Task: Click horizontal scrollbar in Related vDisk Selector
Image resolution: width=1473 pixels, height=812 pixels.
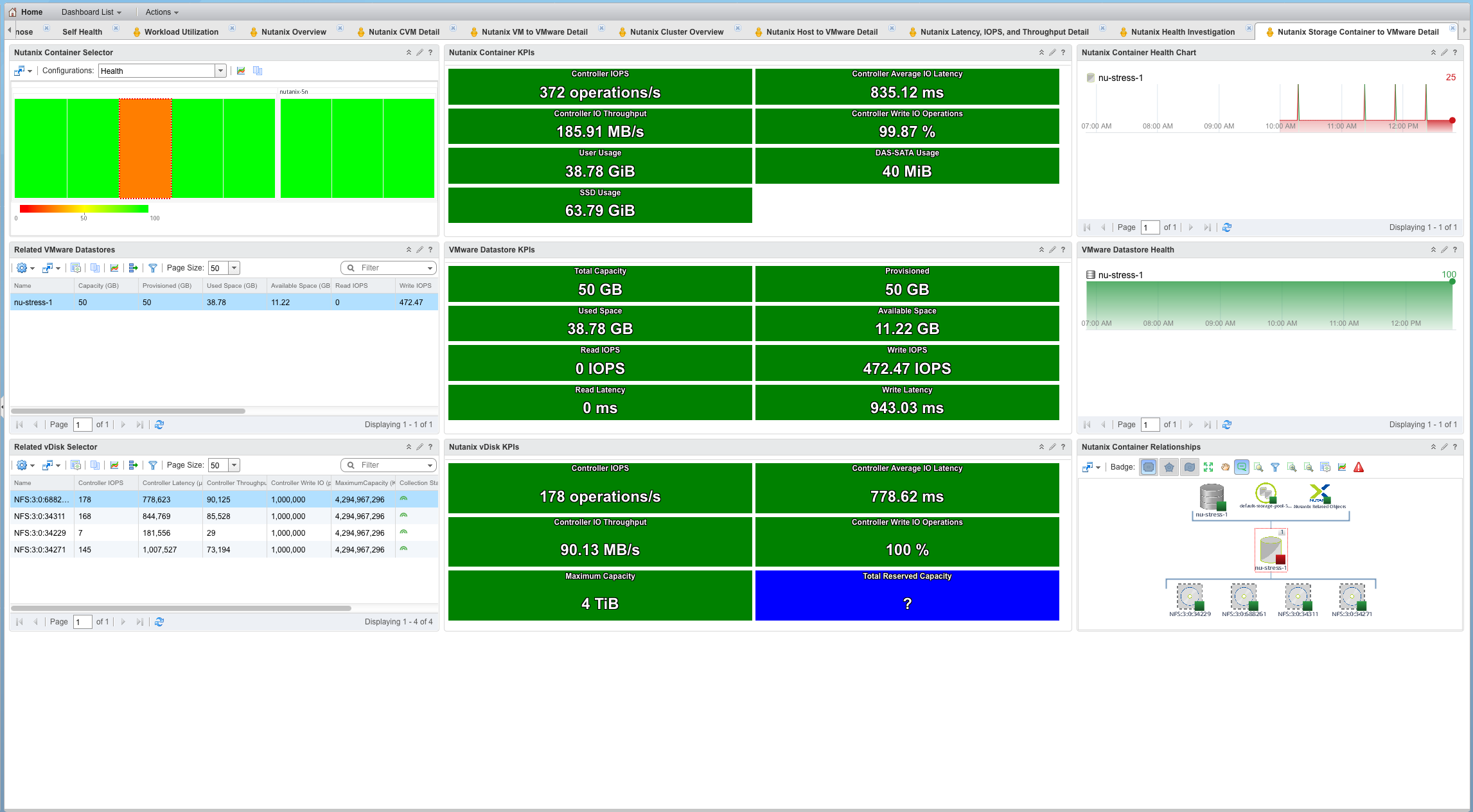Action: (x=181, y=608)
